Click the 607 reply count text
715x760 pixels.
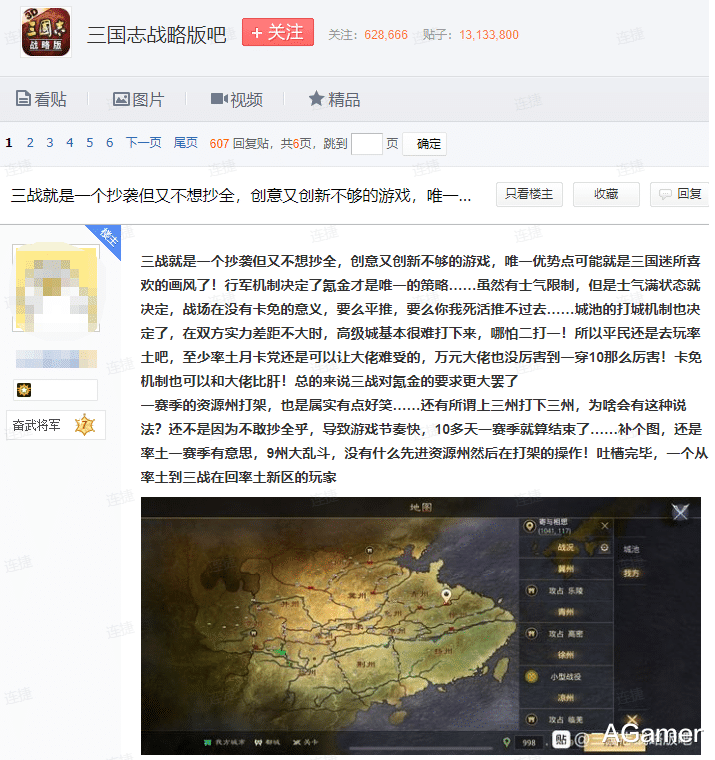click(x=219, y=143)
